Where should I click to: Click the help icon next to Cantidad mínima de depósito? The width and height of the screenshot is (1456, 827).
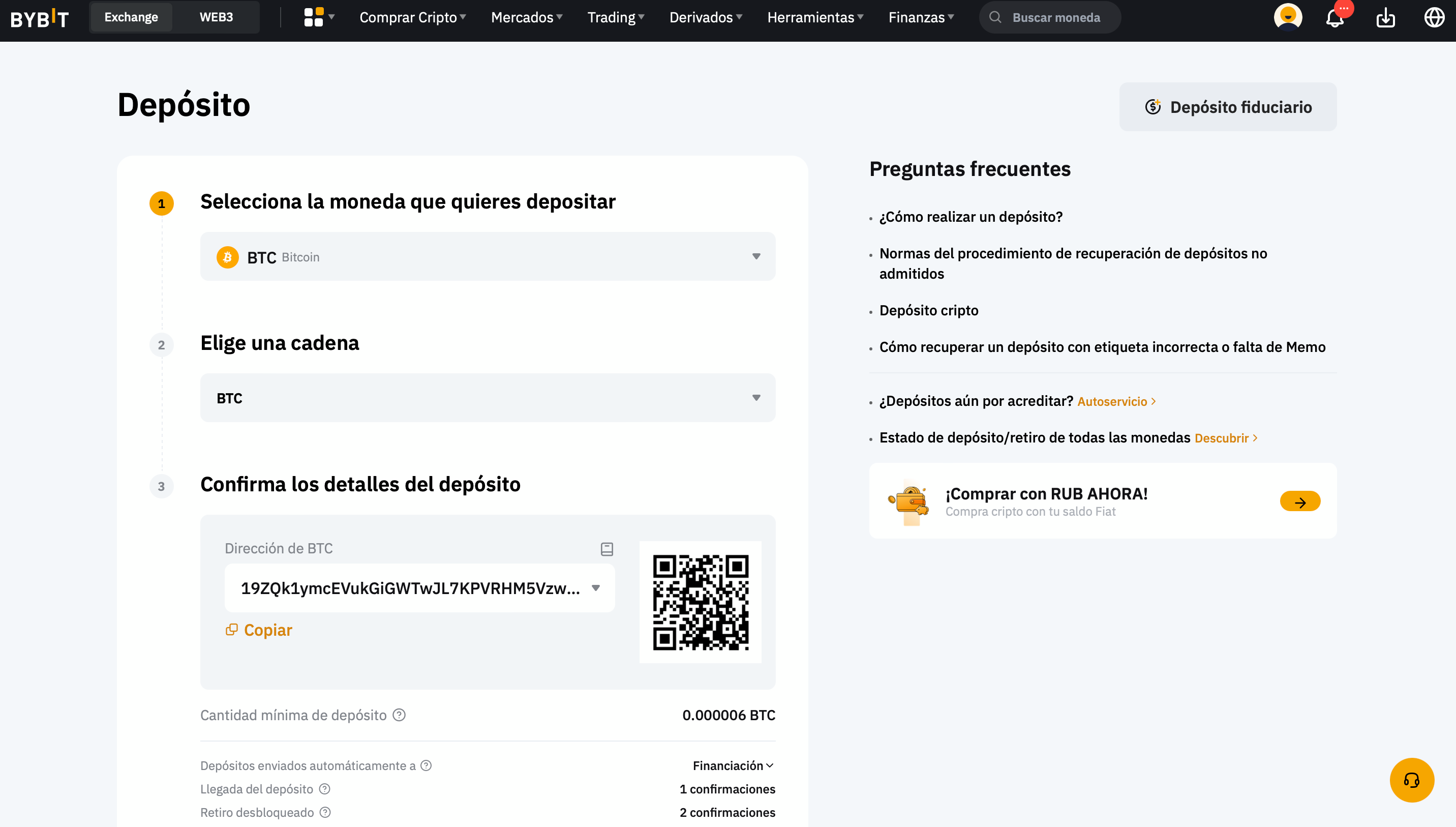399,715
